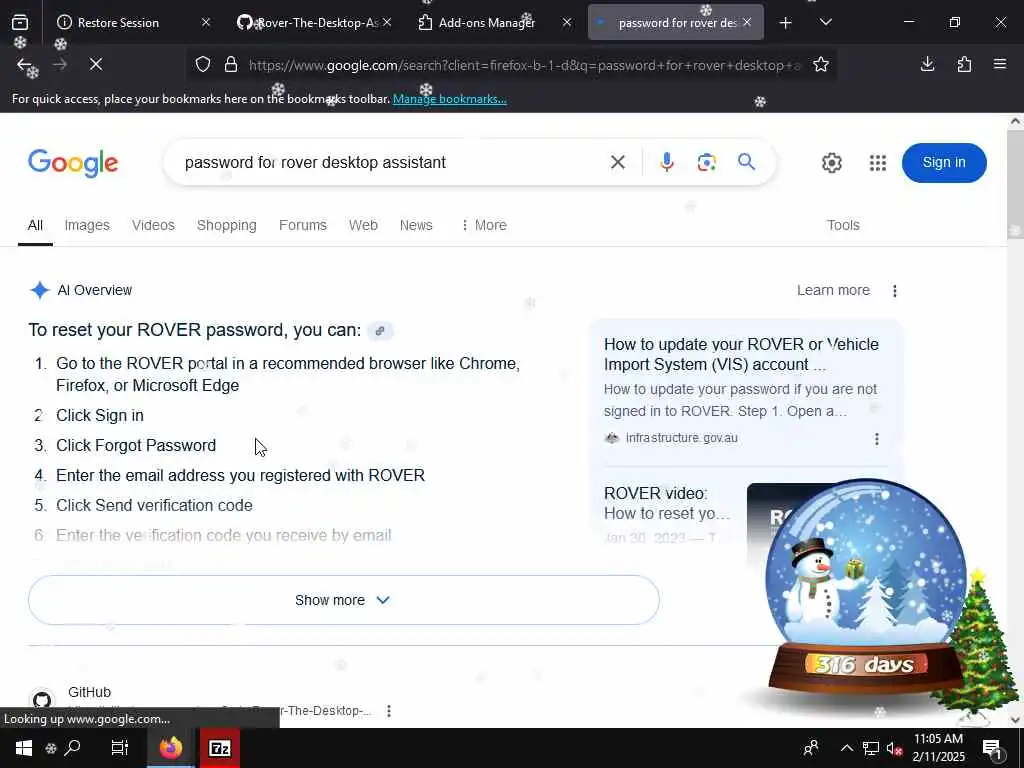Show hidden system tray icons
The height and width of the screenshot is (768, 1024).
click(846, 748)
